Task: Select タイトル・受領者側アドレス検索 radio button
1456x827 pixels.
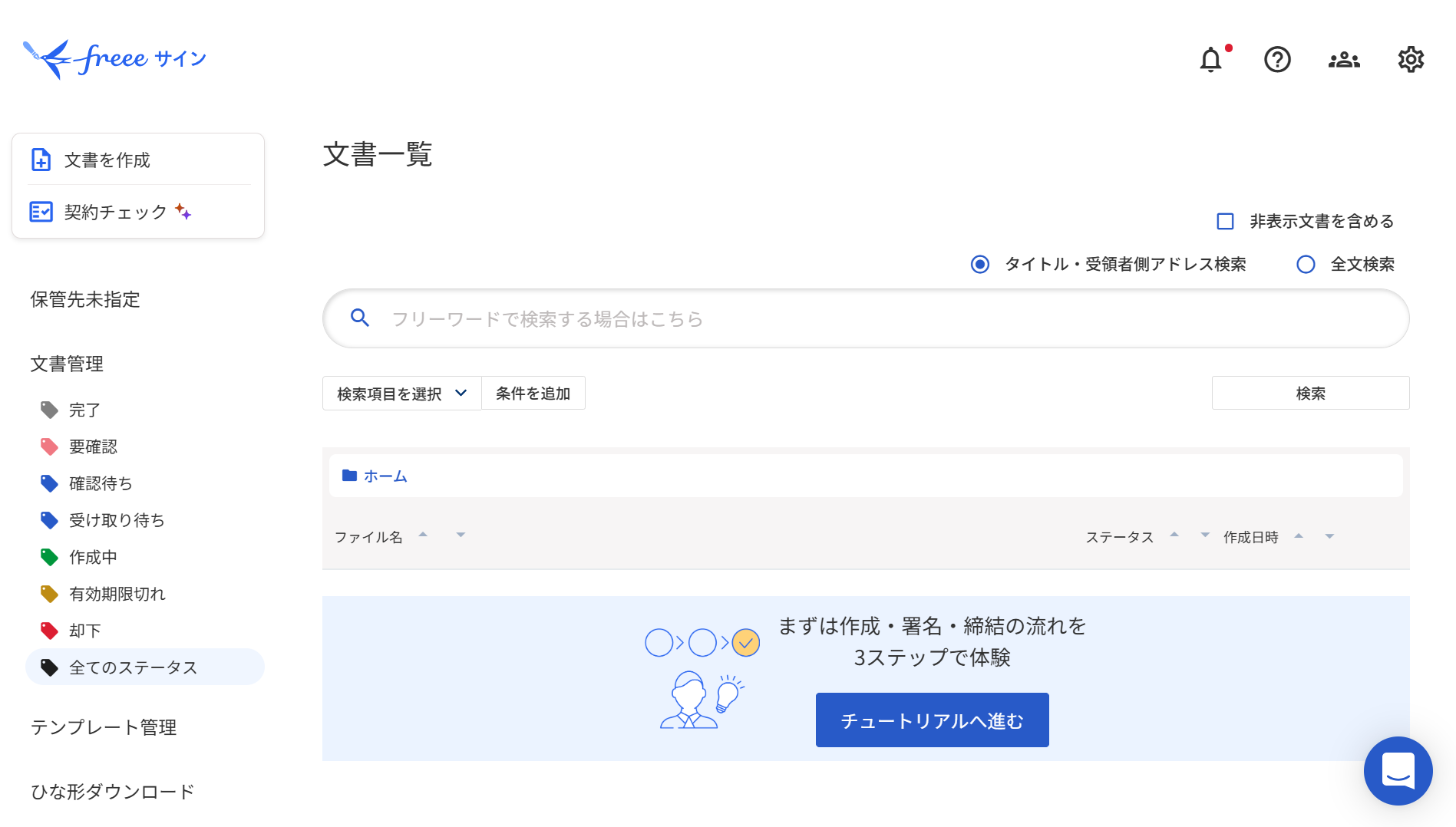Action: click(980, 265)
